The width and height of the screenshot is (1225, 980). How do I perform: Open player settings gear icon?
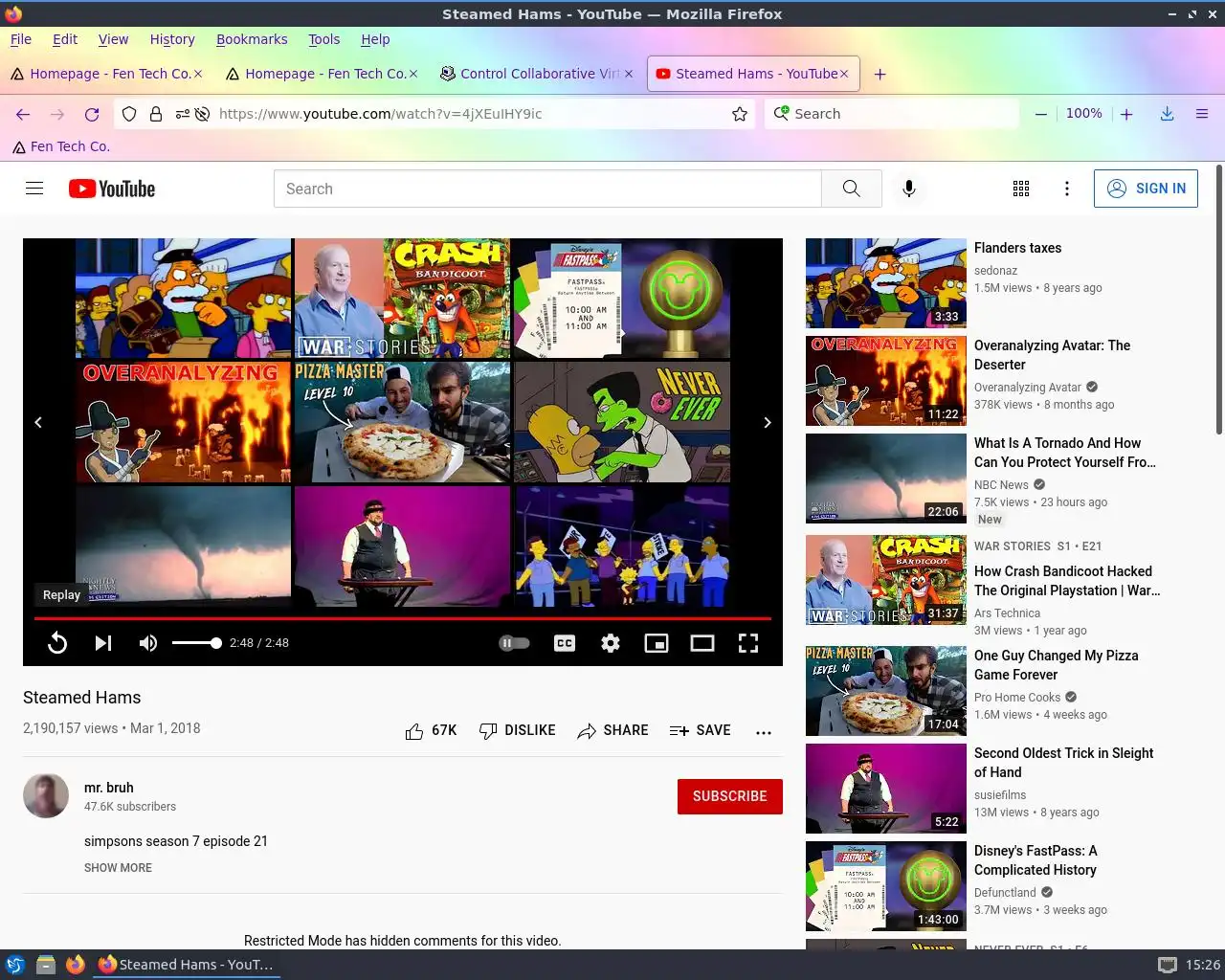(611, 643)
